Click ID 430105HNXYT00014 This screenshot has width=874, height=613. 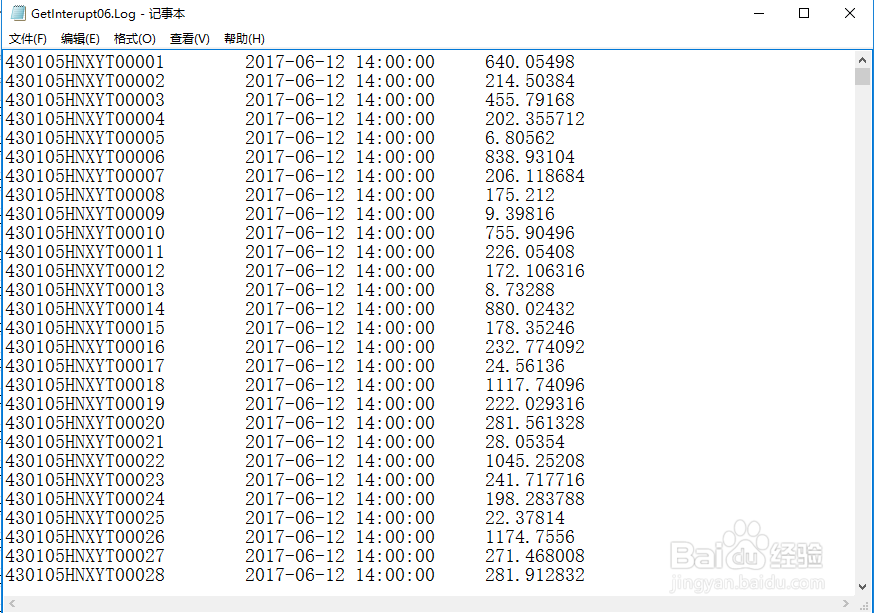pyautogui.click(x=85, y=309)
